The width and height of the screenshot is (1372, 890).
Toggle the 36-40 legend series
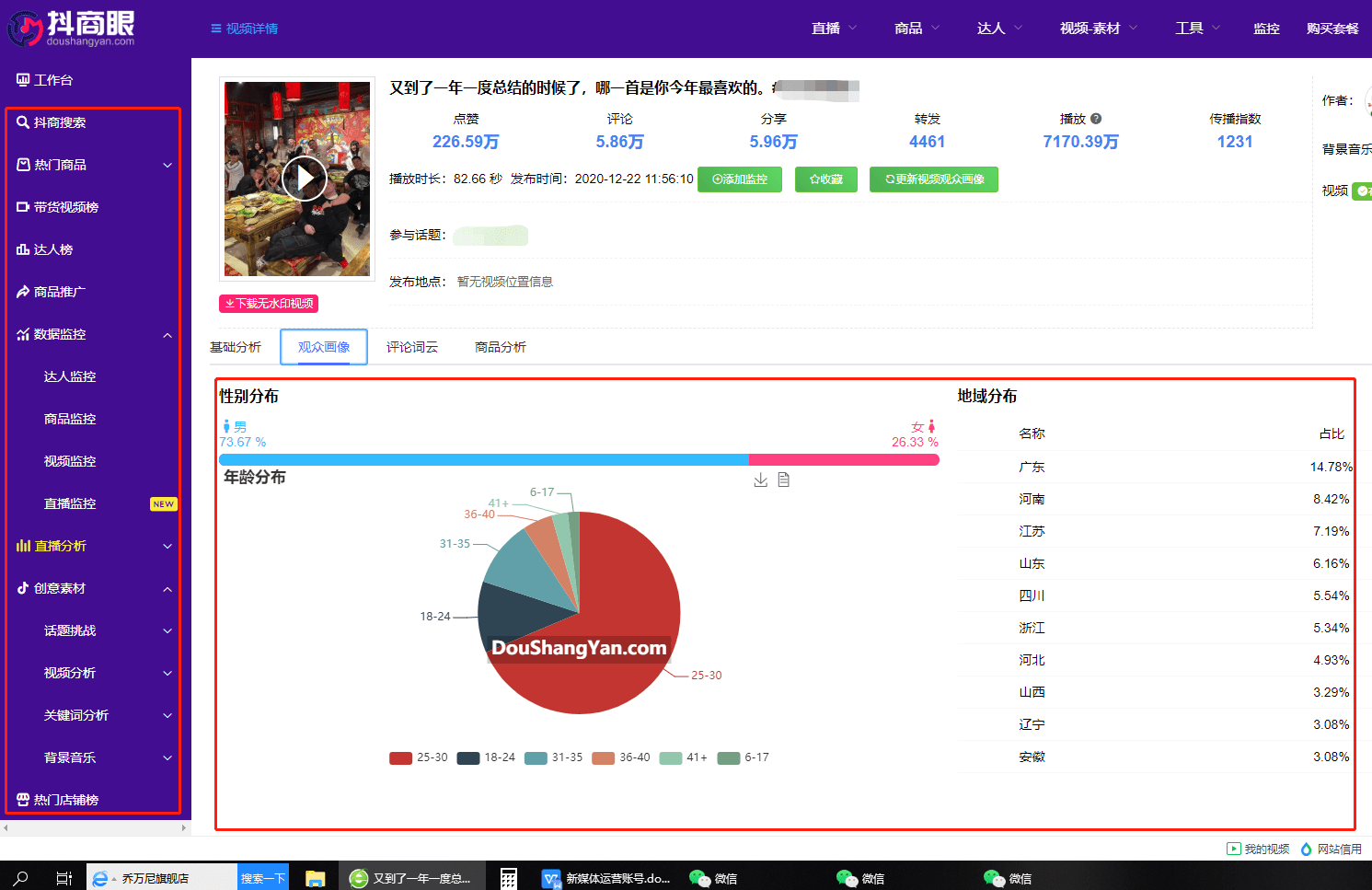pos(621,757)
